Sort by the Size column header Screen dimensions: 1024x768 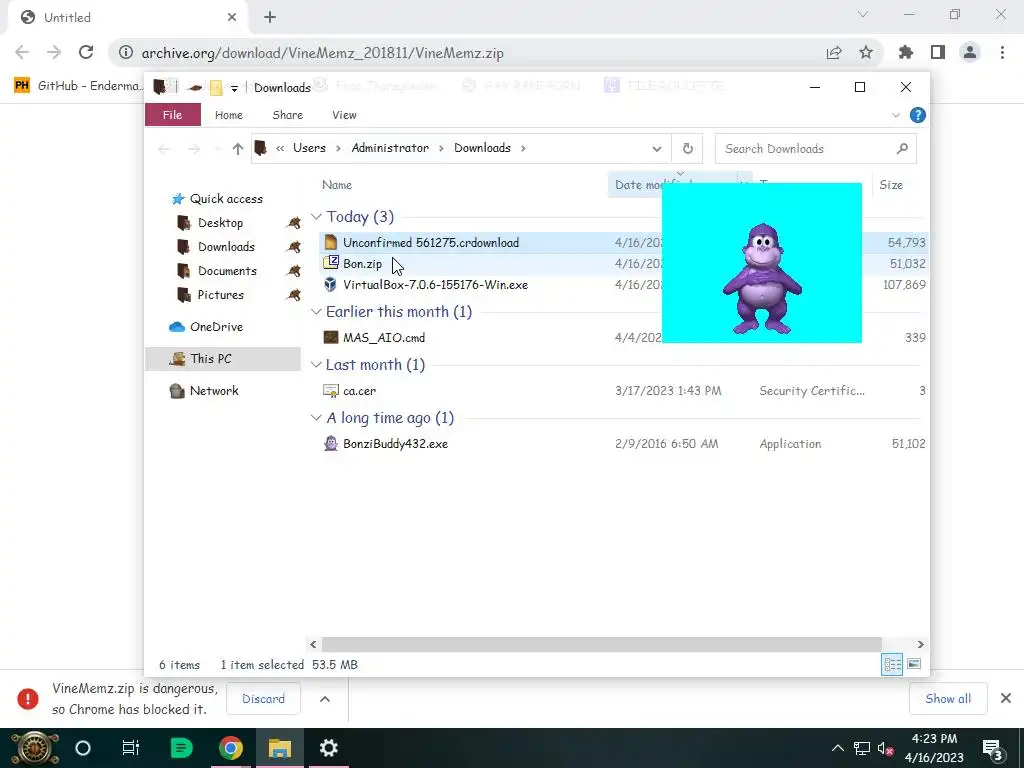pos(891,185)
